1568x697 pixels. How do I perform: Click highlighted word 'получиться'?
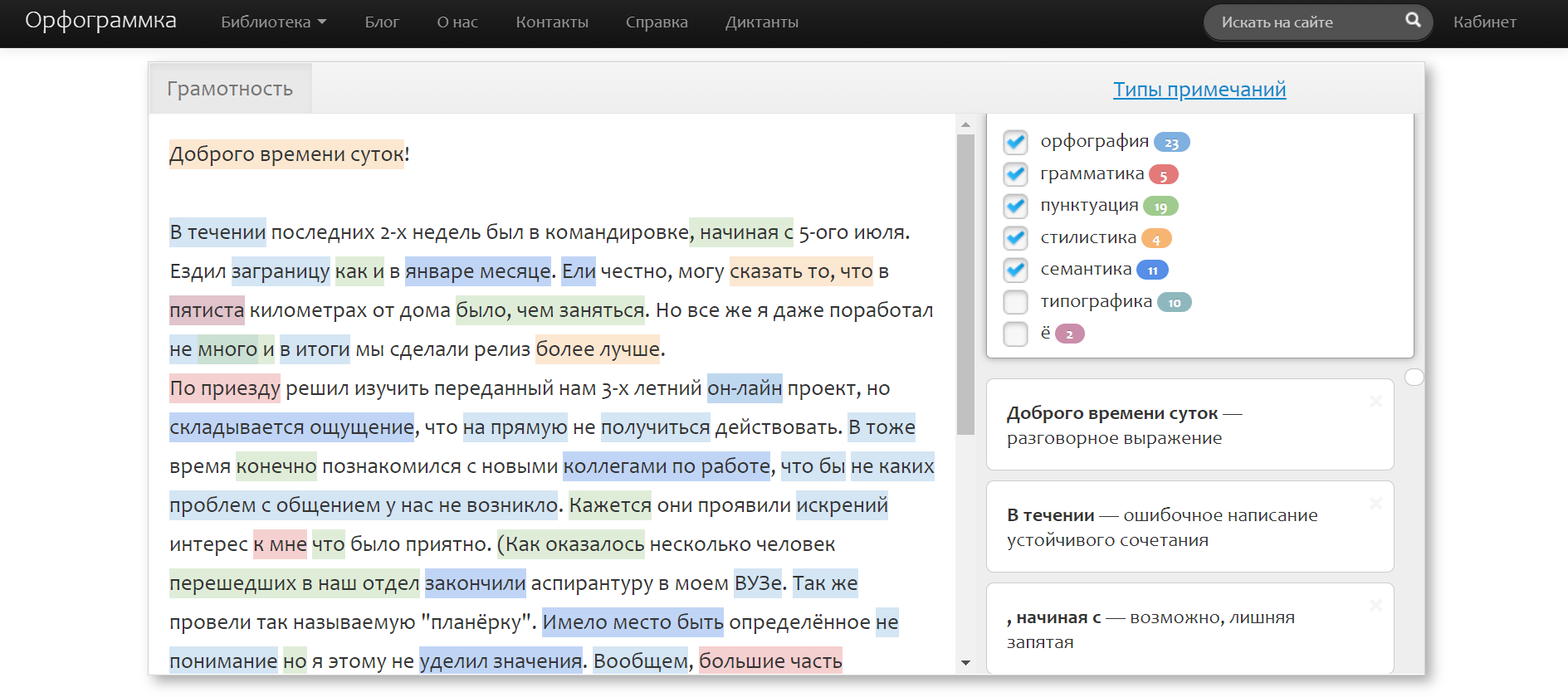tap(655, 427)
